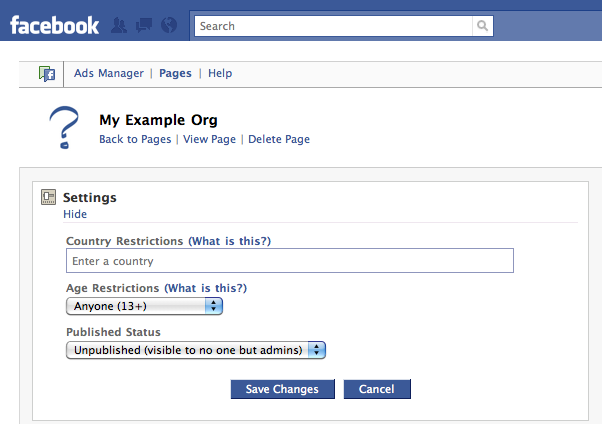Viewport: 602px width, 424px height.
Task: Click the Back to Pages link
Action: (x=135, y=139)
